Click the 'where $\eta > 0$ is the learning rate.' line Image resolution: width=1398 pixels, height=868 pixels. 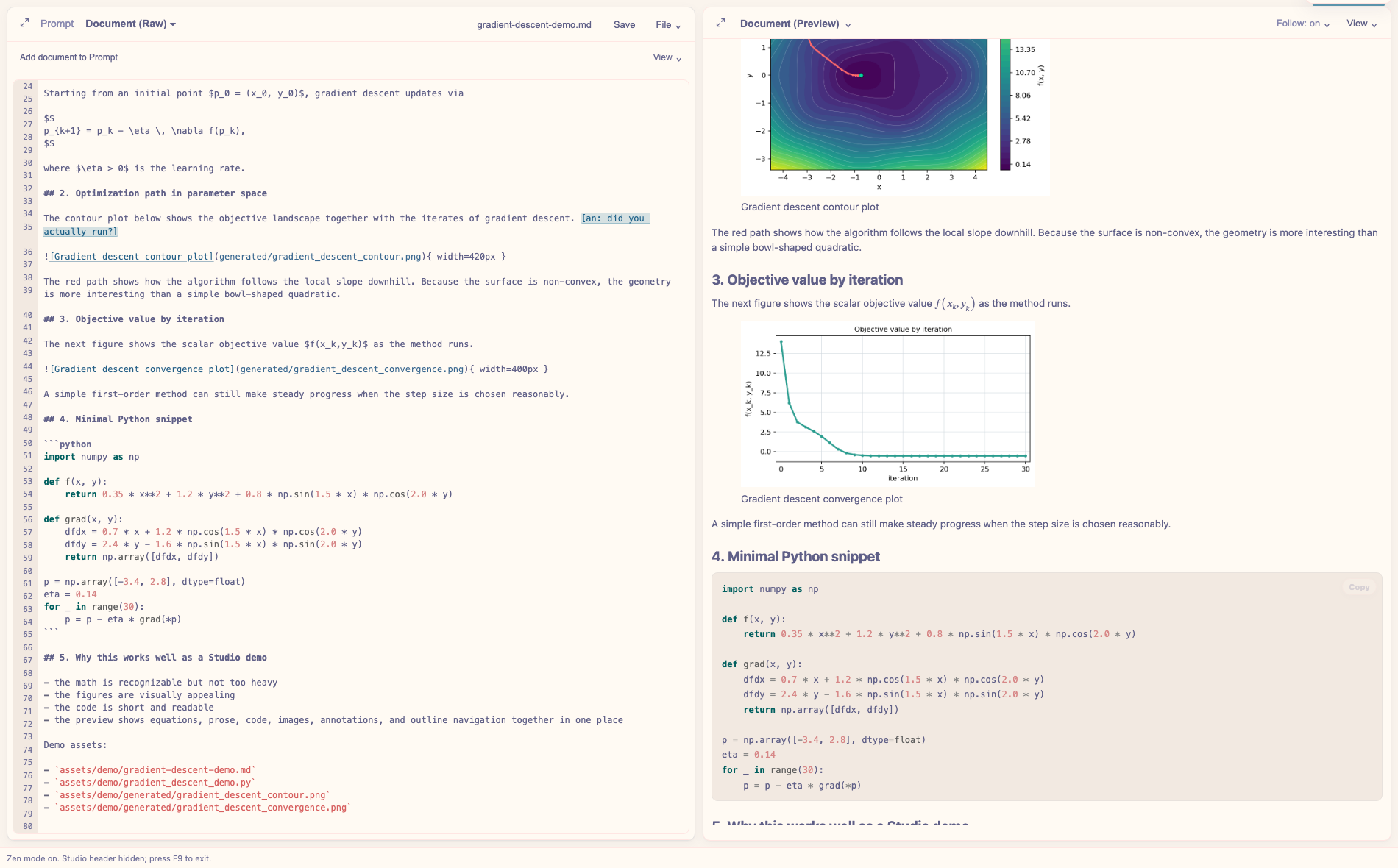pyautogui.click(x=144, y=168)
